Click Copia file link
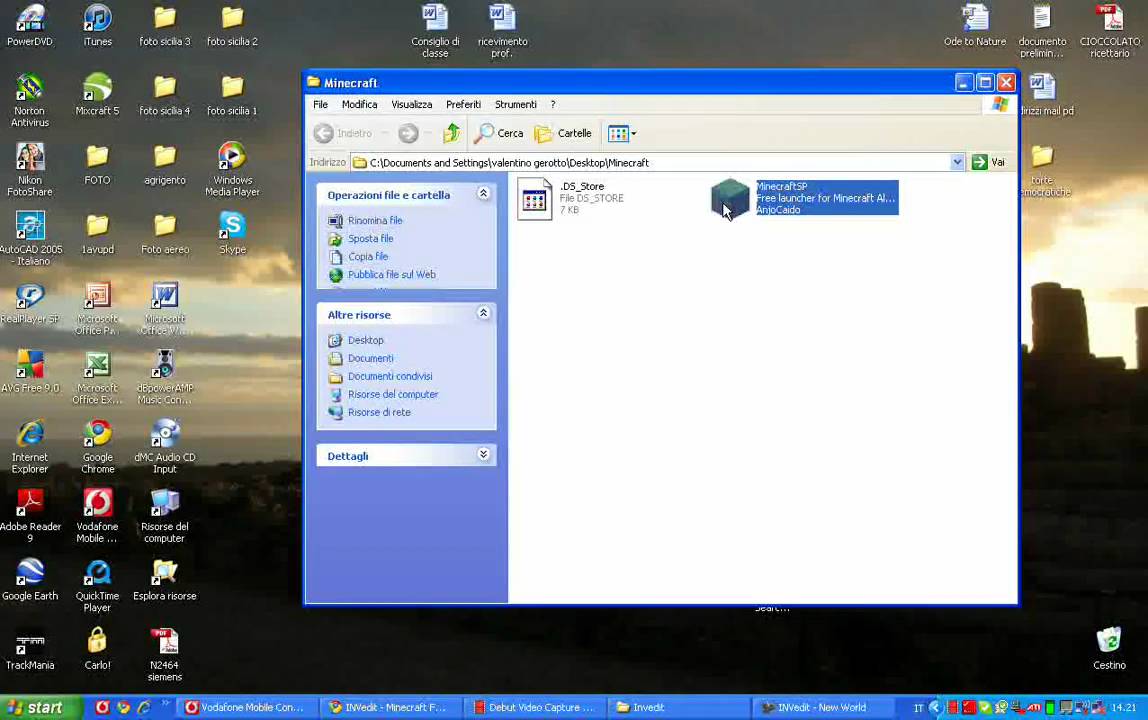1148x720 pixels. click(368, 256)
